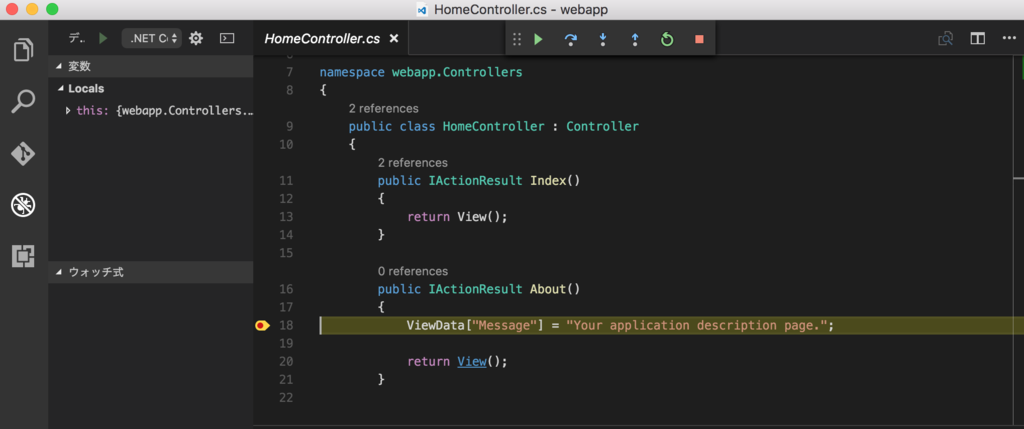Step over in debug toolbar
Viewport: 1024px width, 429px height.
coord(570,40)
